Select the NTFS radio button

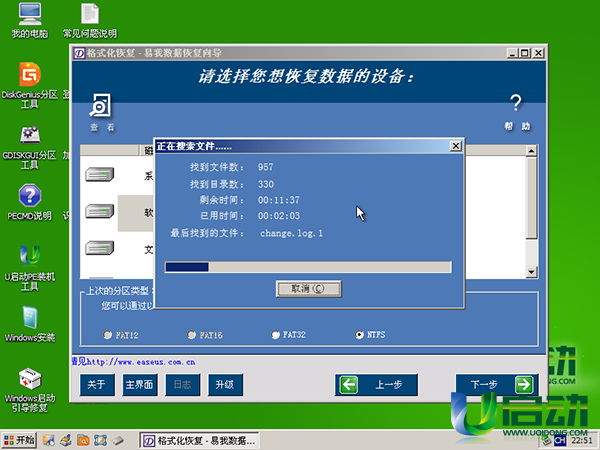(x=359, y=335)
